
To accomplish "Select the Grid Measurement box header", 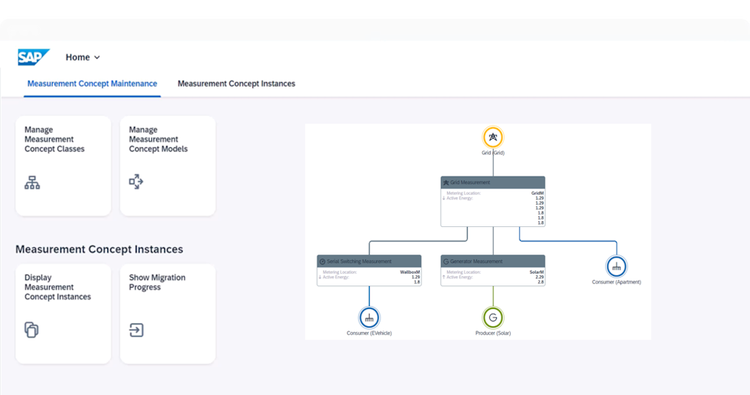I will click(493, 182).
